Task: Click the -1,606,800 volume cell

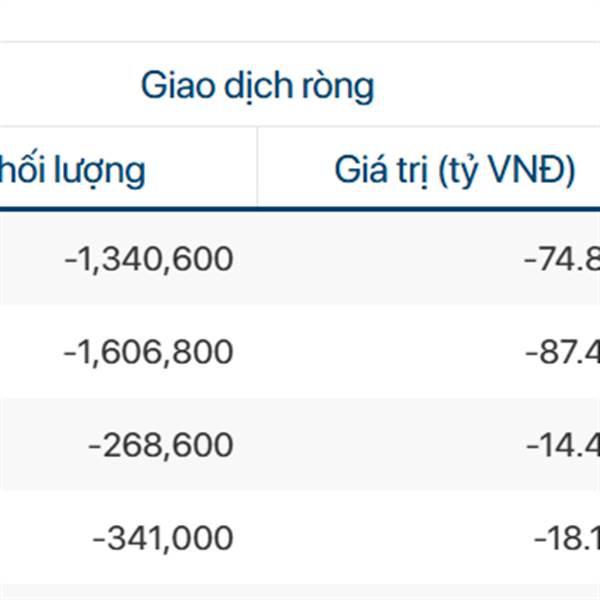Action: point(148,352)
